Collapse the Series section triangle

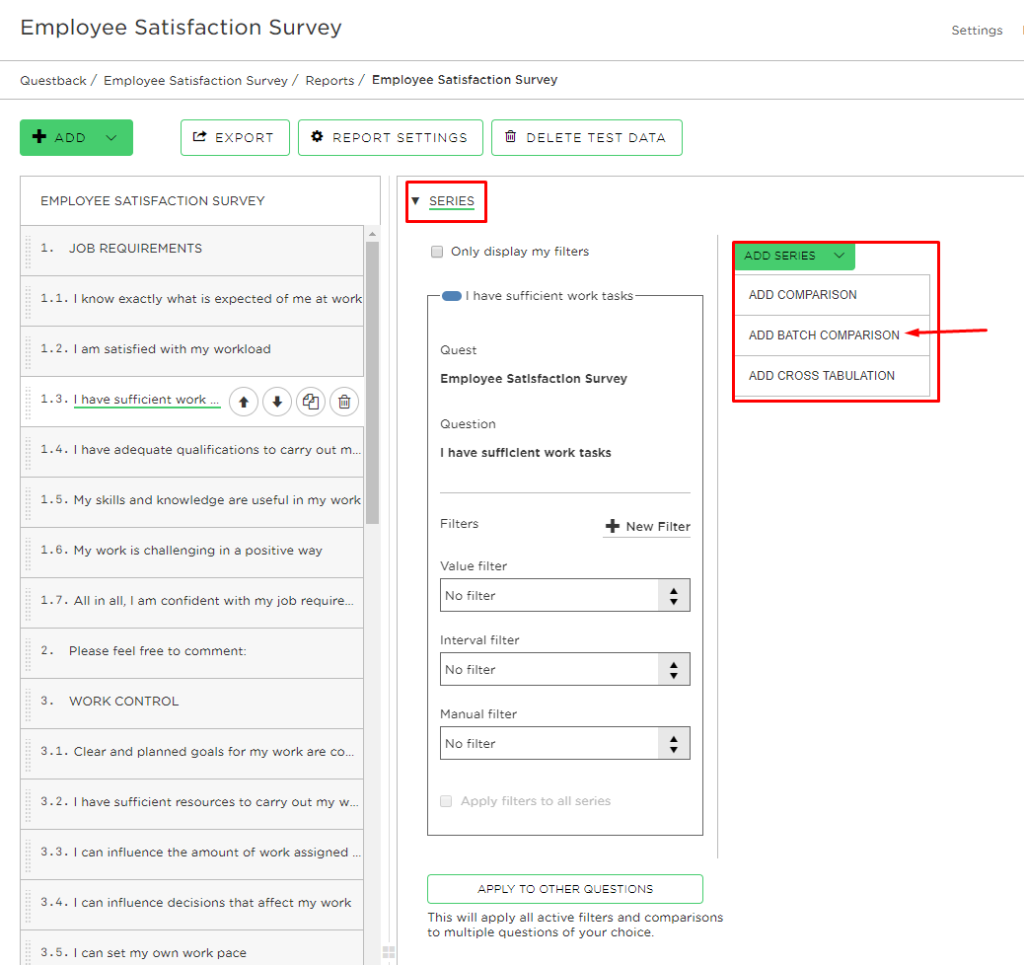click(415, 200)
